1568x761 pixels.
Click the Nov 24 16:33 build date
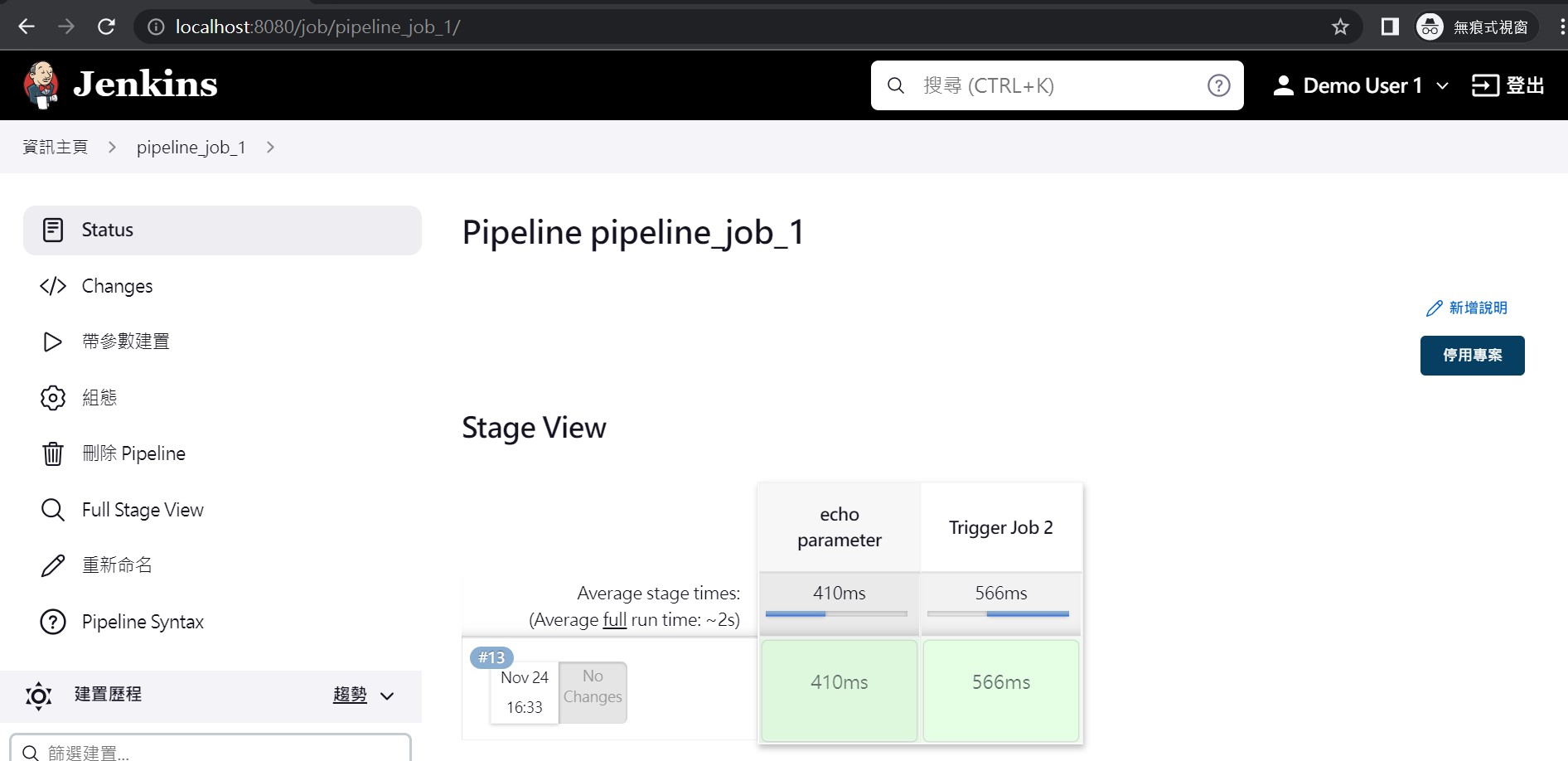(x=525, y=692)
